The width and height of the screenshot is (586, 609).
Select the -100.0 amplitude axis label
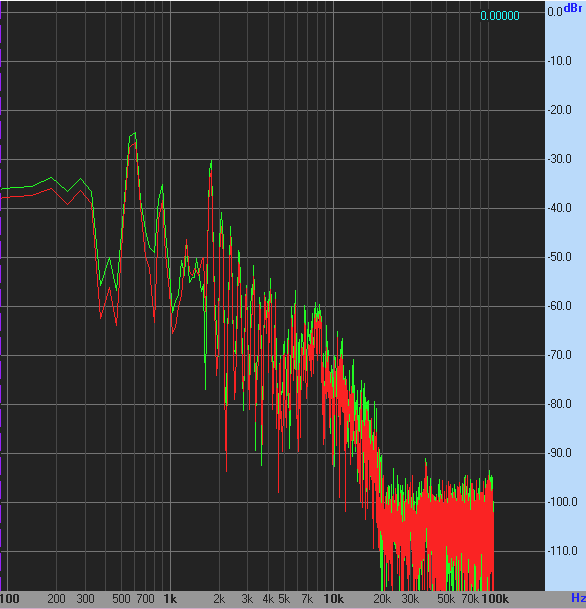click(562, 502)
